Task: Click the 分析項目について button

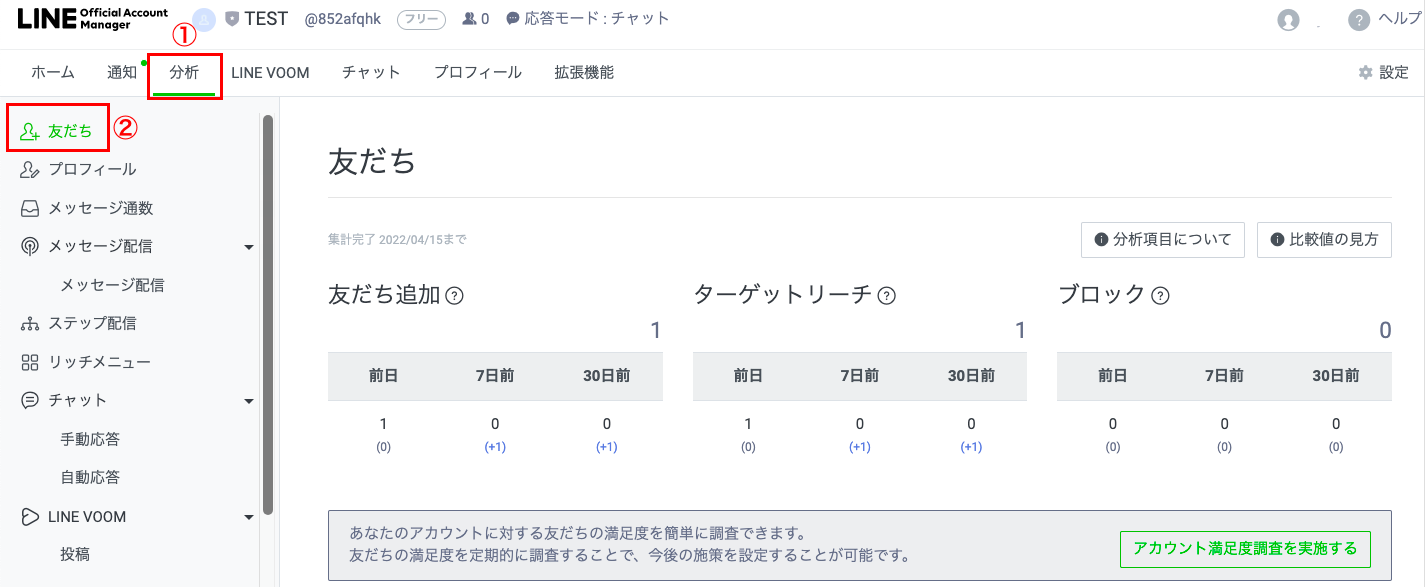Action: [1162, 240]
